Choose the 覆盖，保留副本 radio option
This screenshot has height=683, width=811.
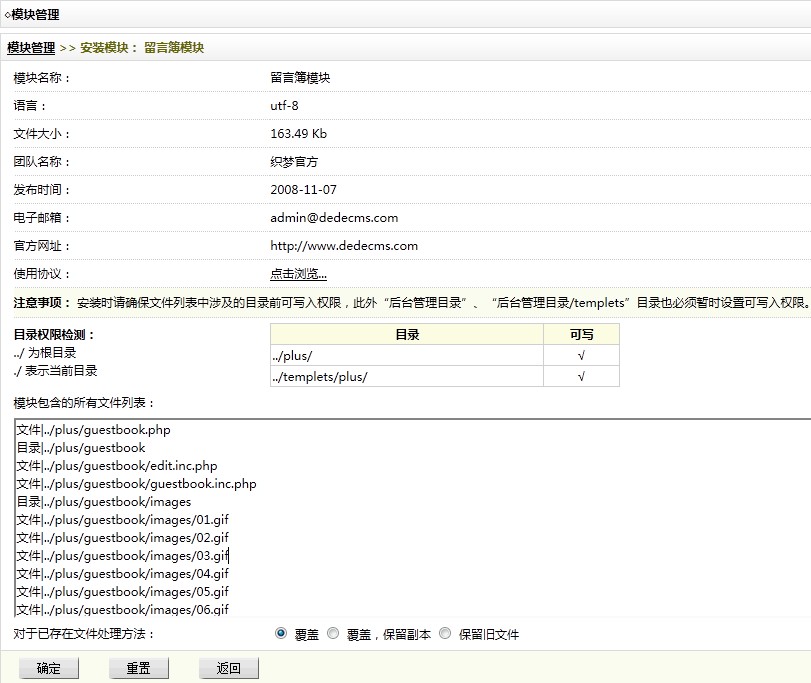(333, 634)
